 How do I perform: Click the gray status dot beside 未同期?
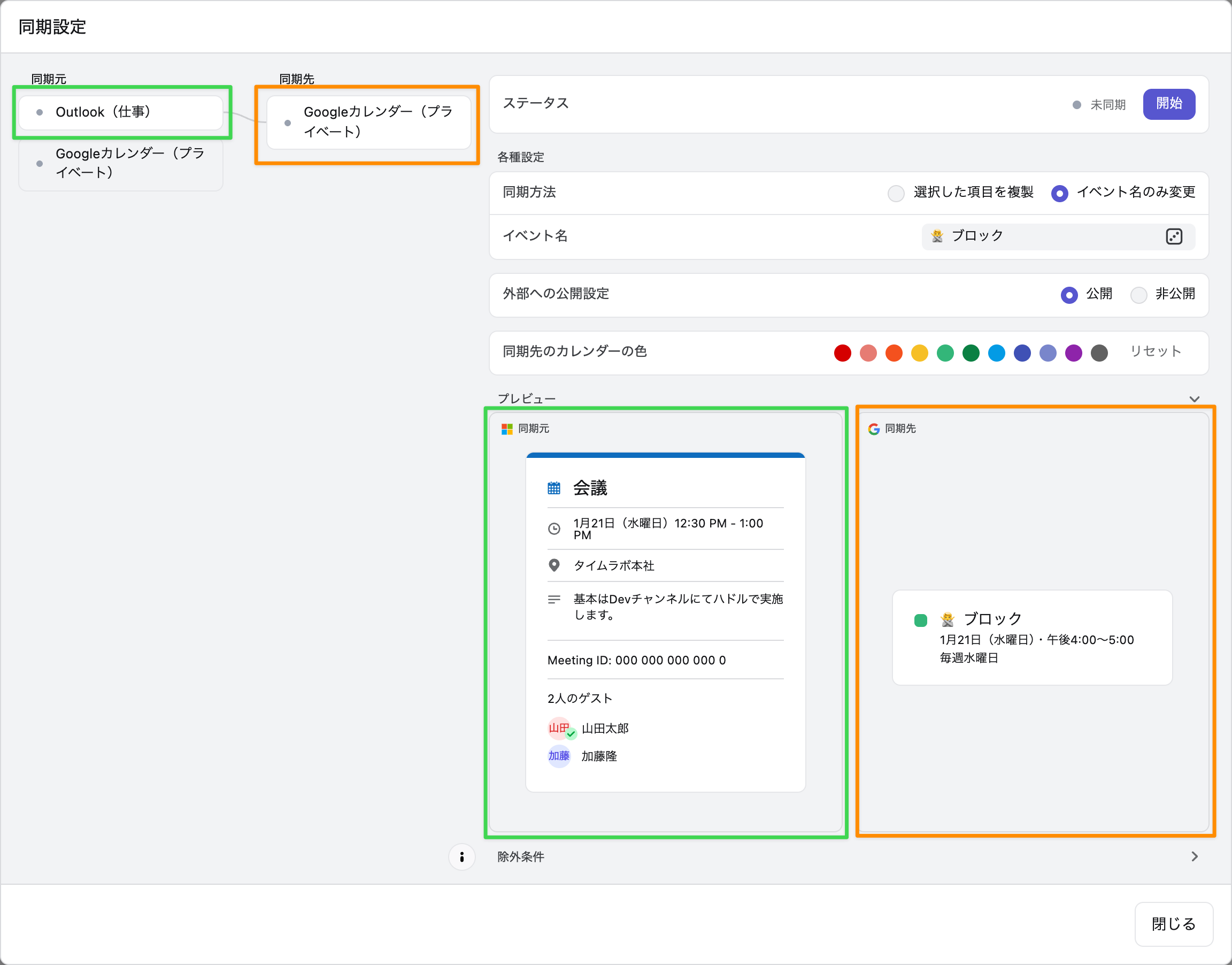click(x=1077, y=105)
